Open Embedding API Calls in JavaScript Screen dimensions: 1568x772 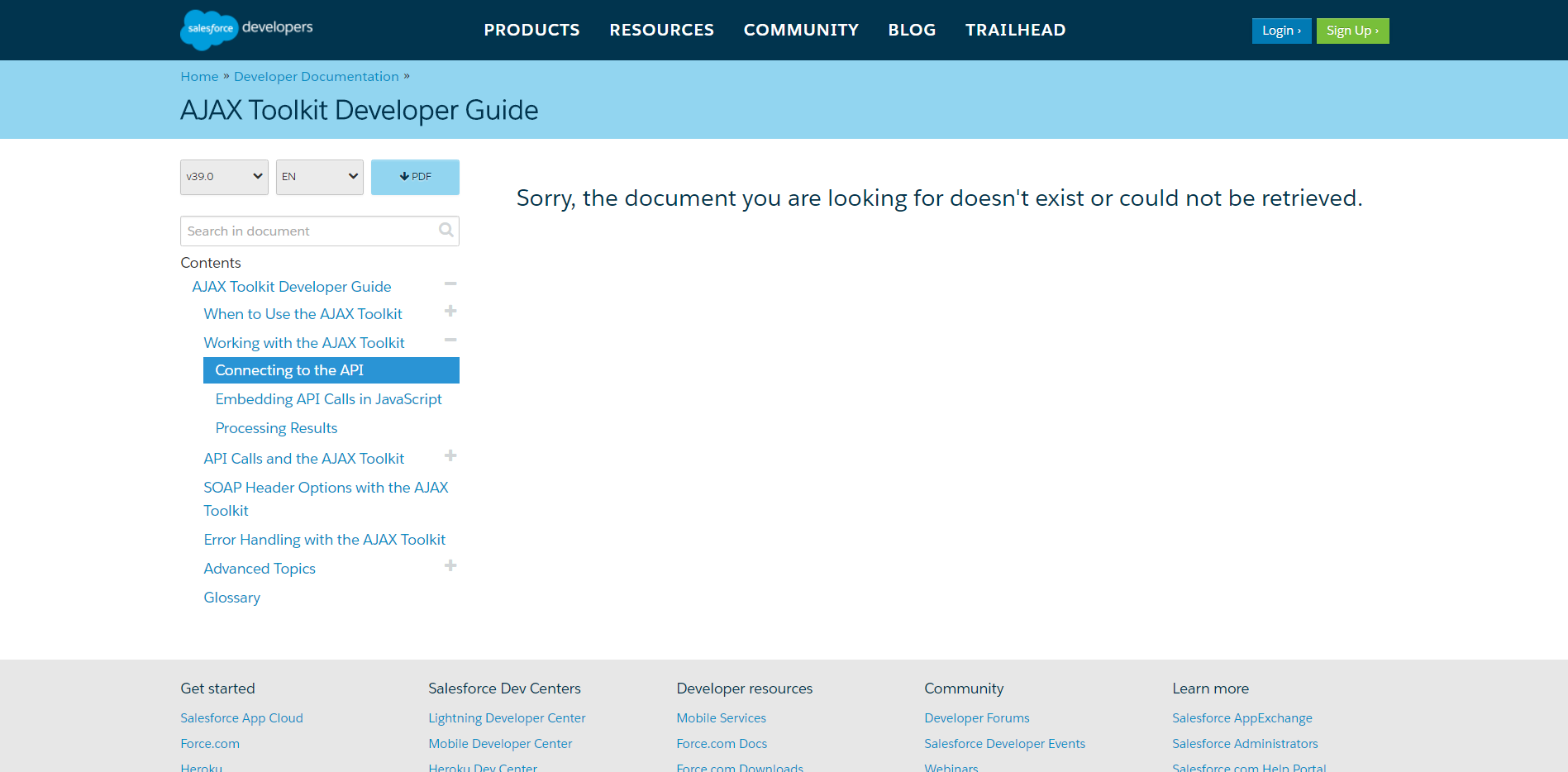(328, 399)
